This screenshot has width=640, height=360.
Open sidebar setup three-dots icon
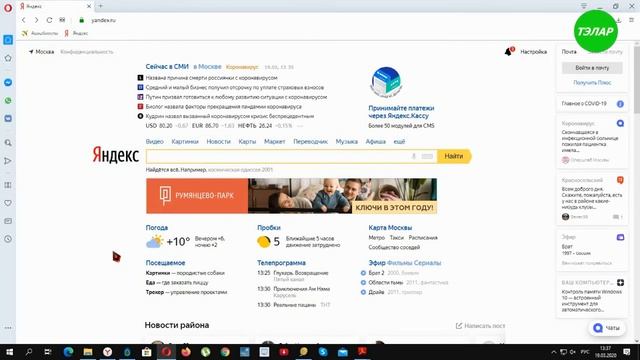pos(8,328)
